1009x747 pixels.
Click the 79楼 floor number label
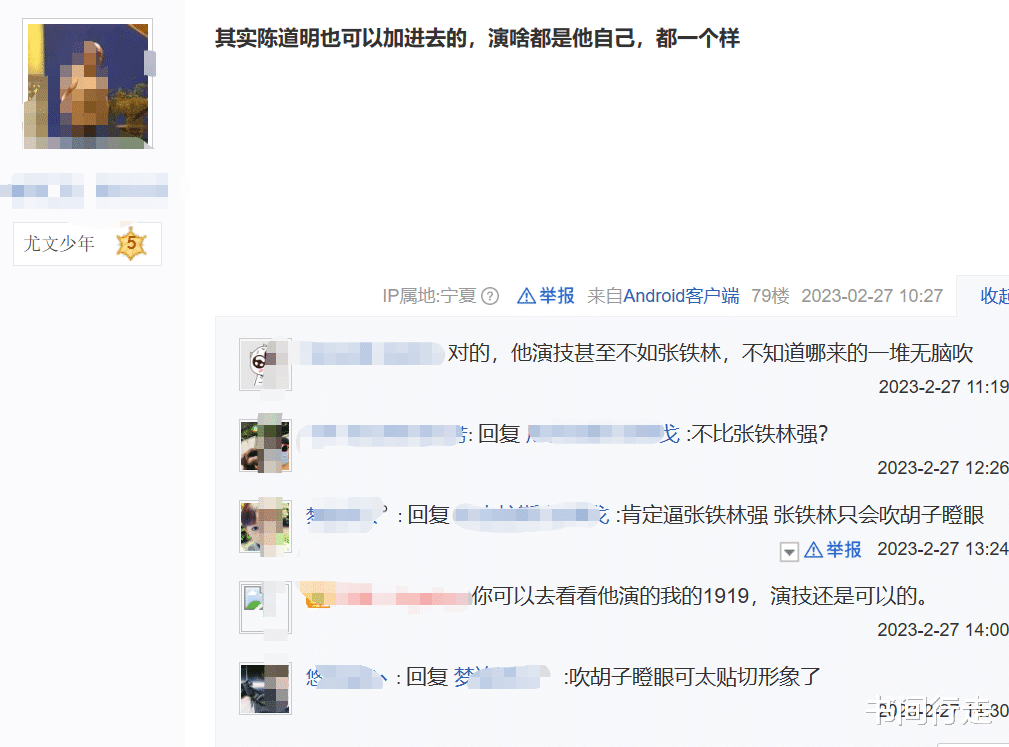[770, 296]
